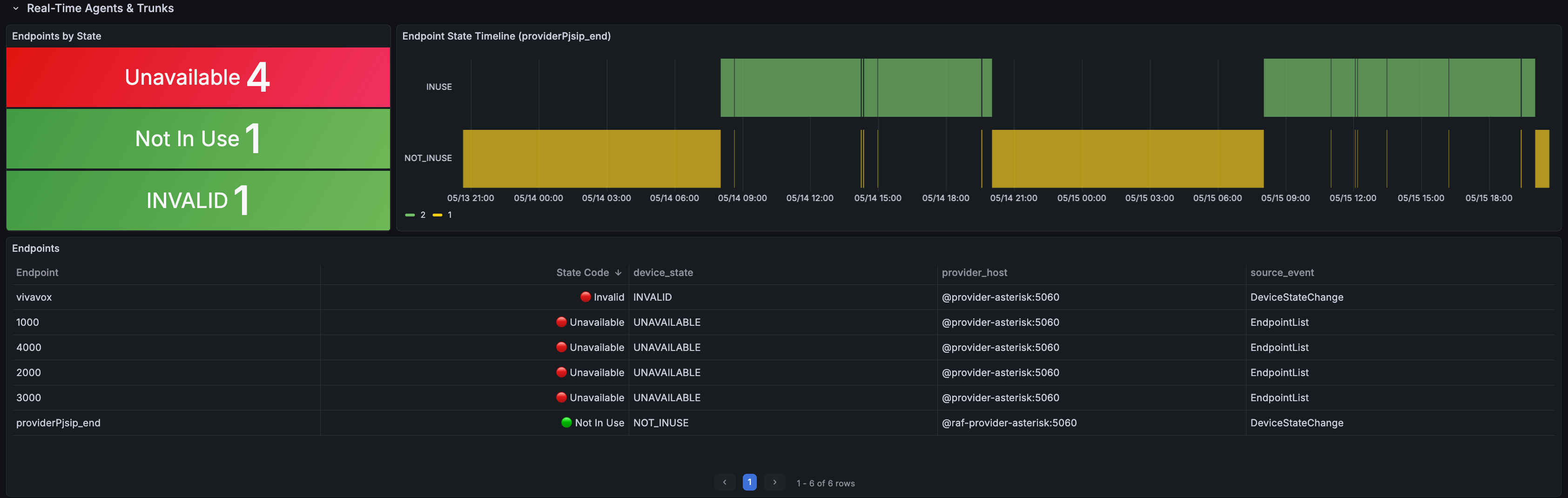This screenshot has height=498, width=1568.
Task: Click DeviceStateChange in the vivavox row
Action: pos(1297,297)
